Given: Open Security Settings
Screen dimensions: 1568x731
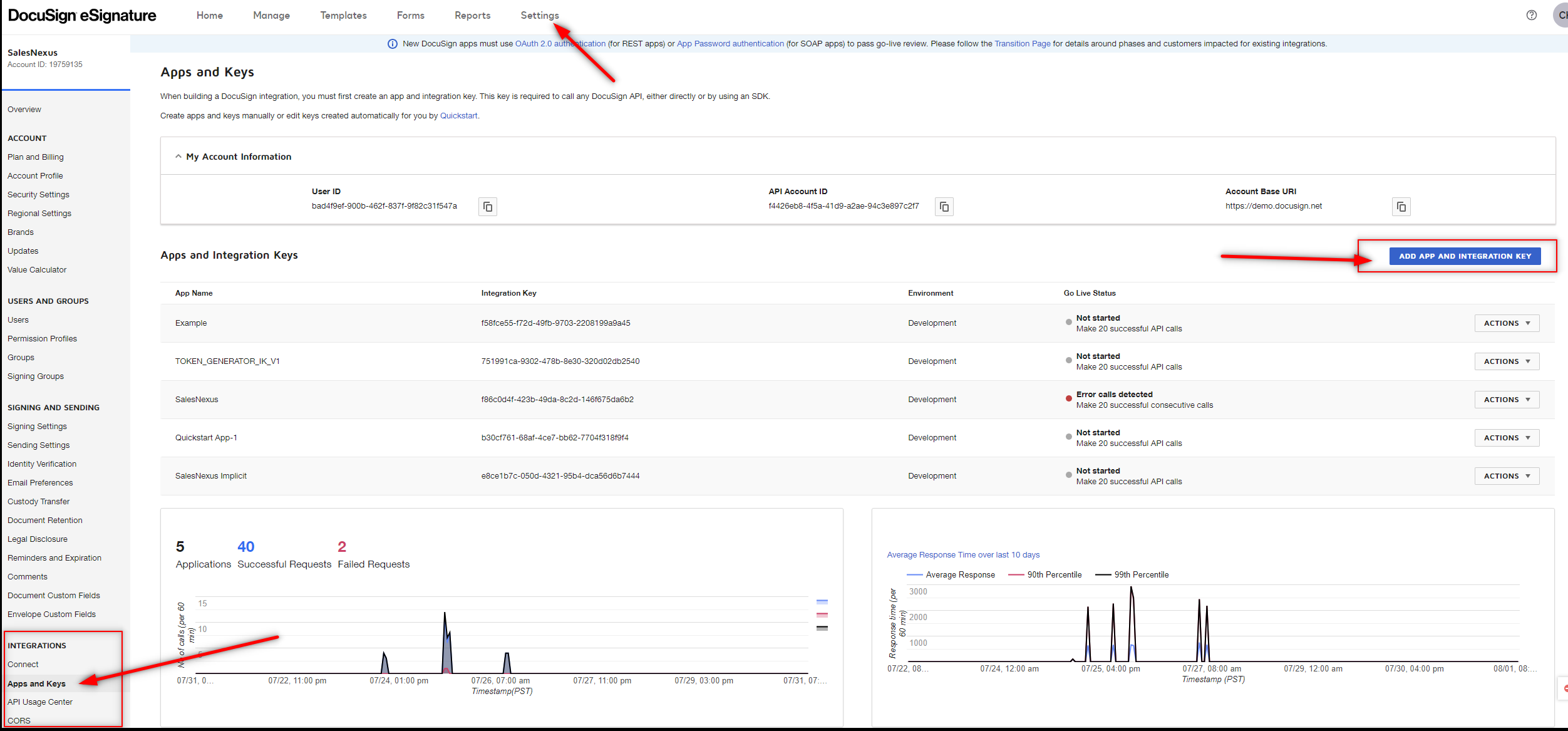Looking at the screenshot, I should tap(38, 195).
